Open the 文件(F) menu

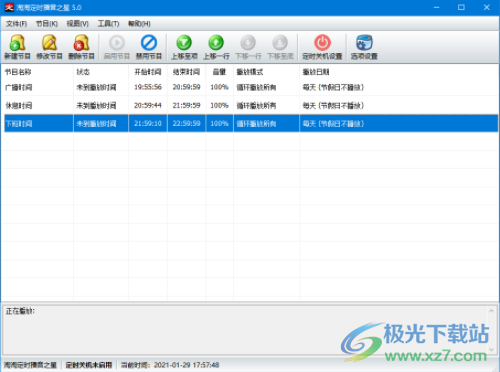pos(16,24)
